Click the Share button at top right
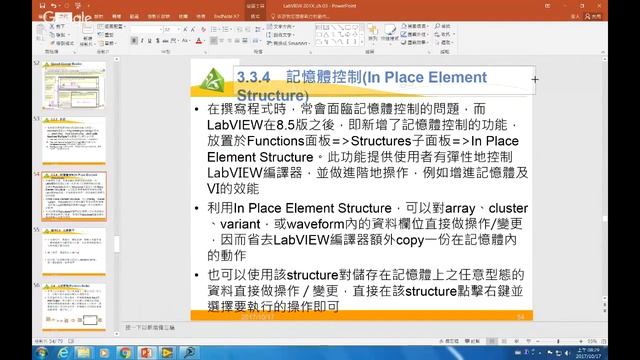Viewport: 640px width, 360px height. coord(593,16)
